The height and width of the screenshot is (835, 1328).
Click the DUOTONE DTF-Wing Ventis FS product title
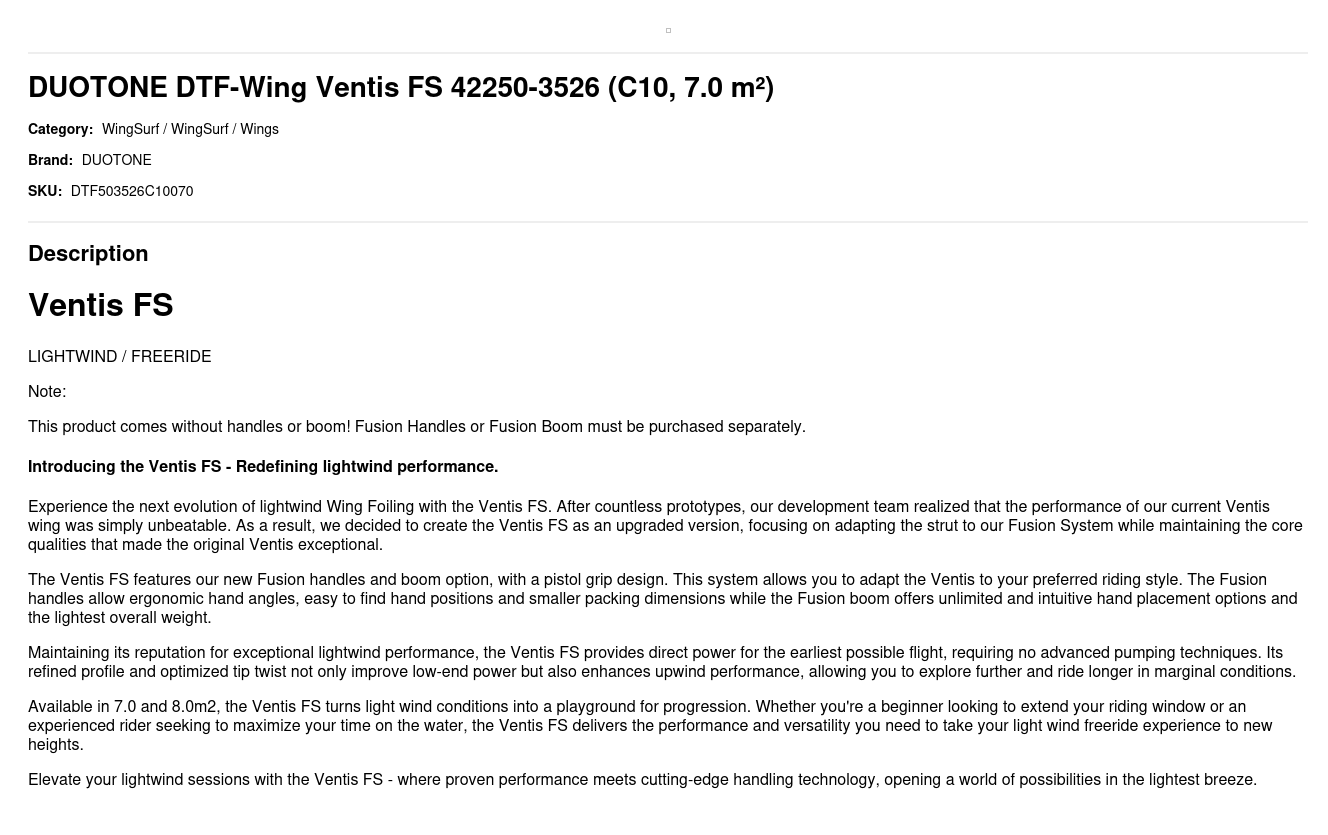coord(401,88)
